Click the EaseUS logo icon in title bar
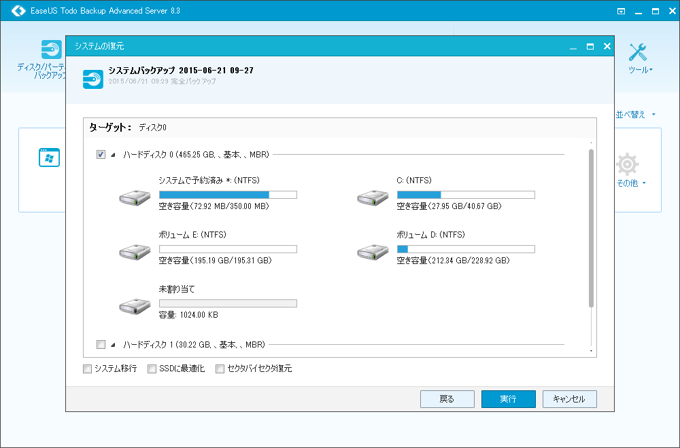This screenshot has width=680, height=448. [18, 10]
